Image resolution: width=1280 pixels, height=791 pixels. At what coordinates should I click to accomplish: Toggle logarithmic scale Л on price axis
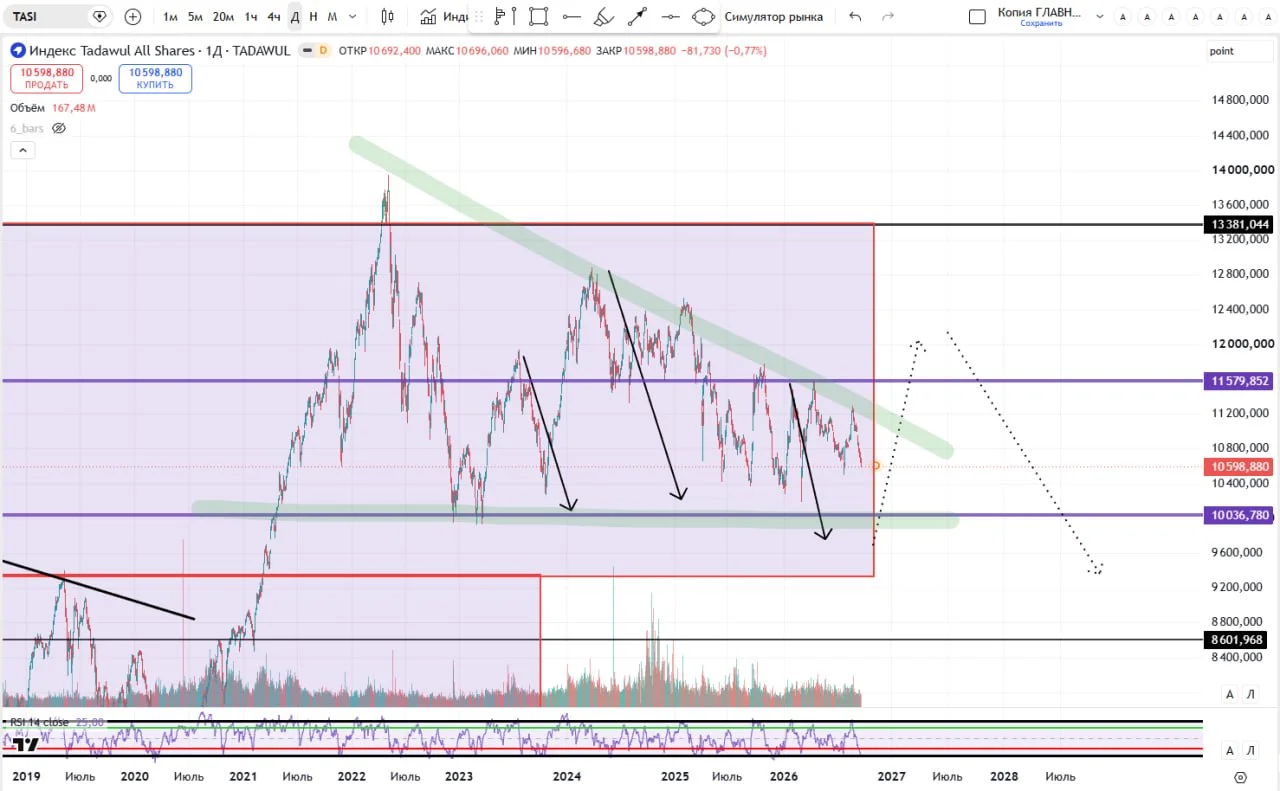pos(1250,694)
